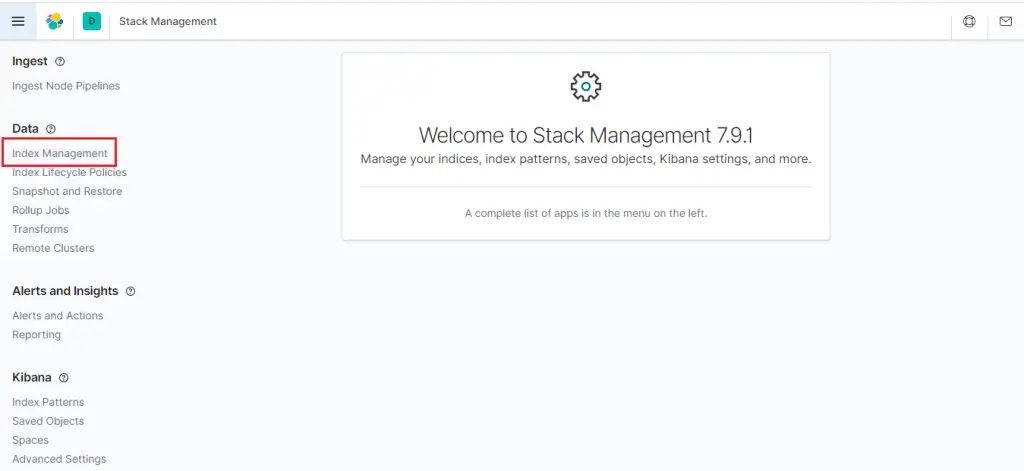The height and width of the screenshot is (471, 1024).
Task: Click the Ingest section heading
Action: pyautogui.click(x=30, y=61)
